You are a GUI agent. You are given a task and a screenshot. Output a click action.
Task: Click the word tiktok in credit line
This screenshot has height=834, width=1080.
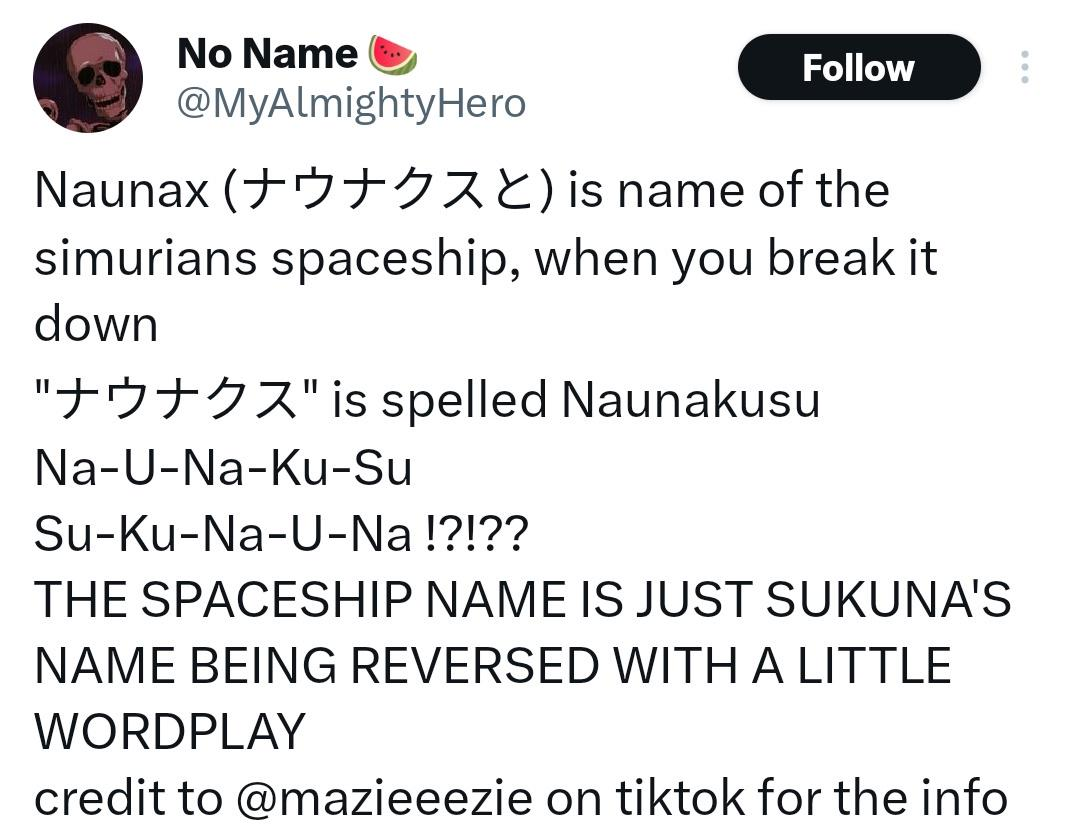point(681,798)
